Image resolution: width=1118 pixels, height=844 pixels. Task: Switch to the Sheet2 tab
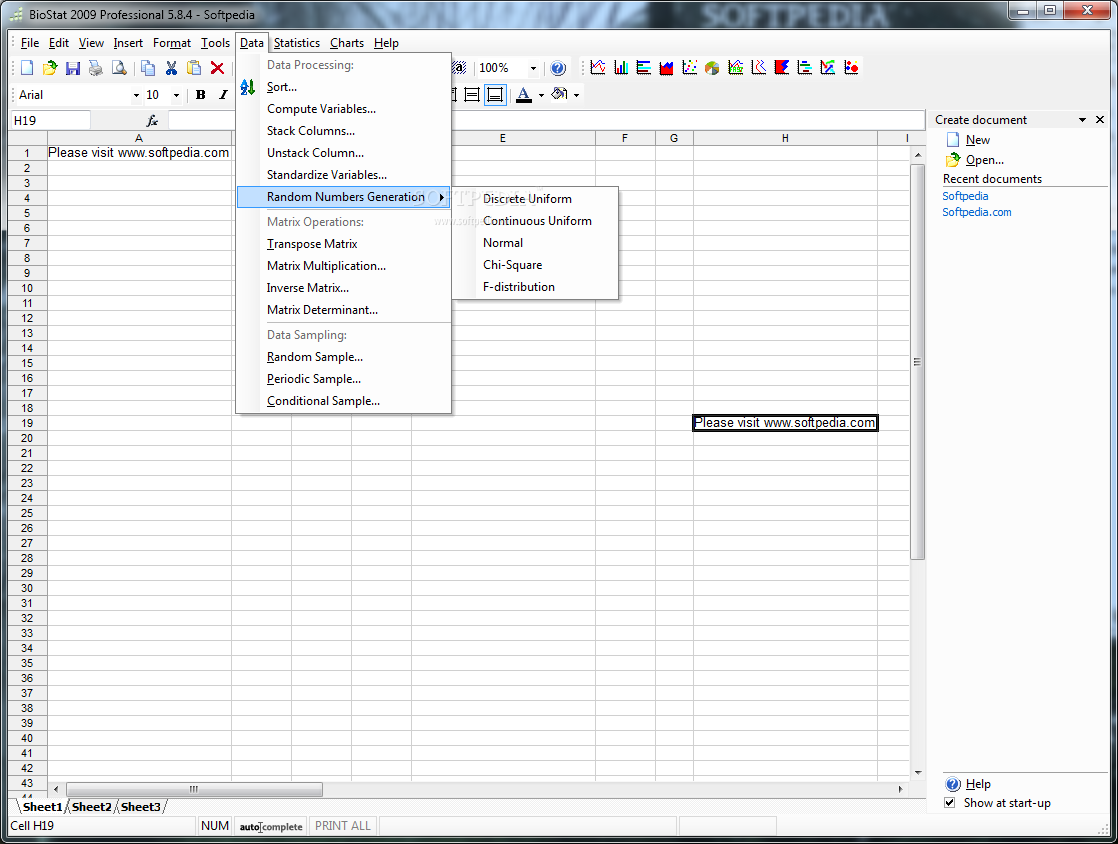[x=91, y=807]
